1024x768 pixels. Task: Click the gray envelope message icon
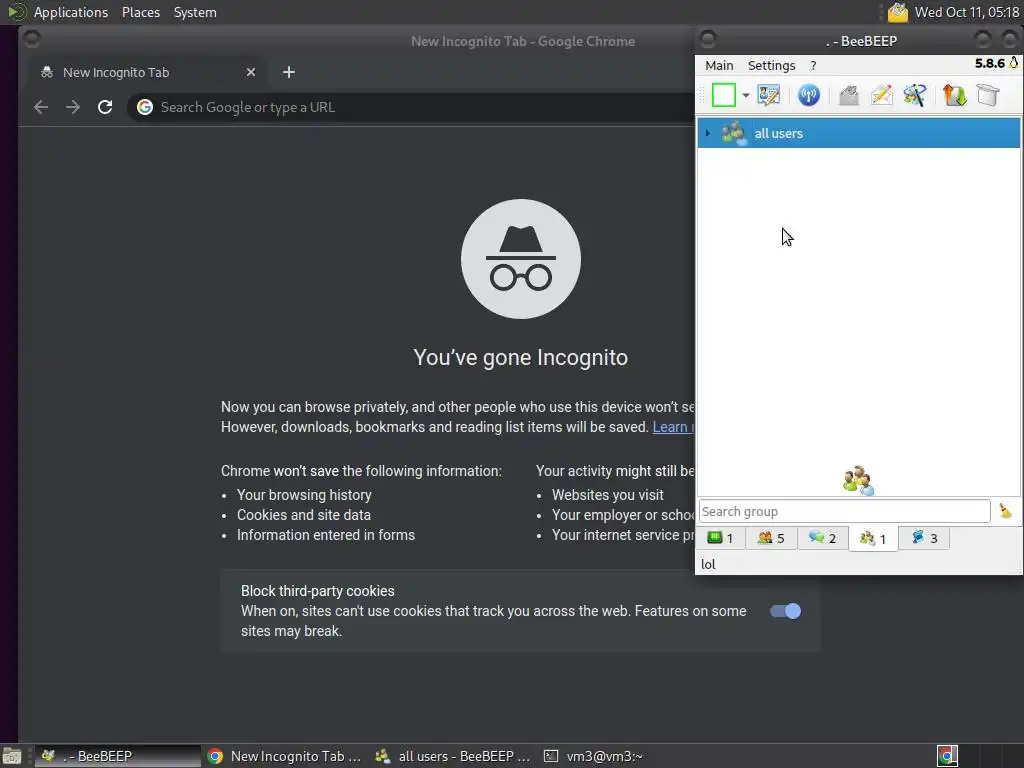(848, 95)
